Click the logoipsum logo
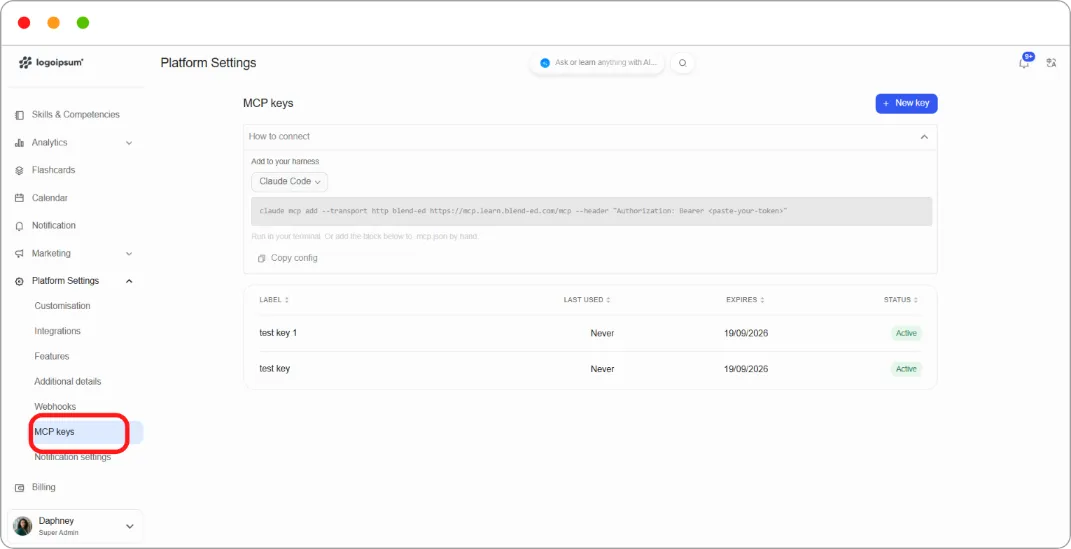This screenshot has width=1071, height=549. pyautogui.click(x=51, y=63)
